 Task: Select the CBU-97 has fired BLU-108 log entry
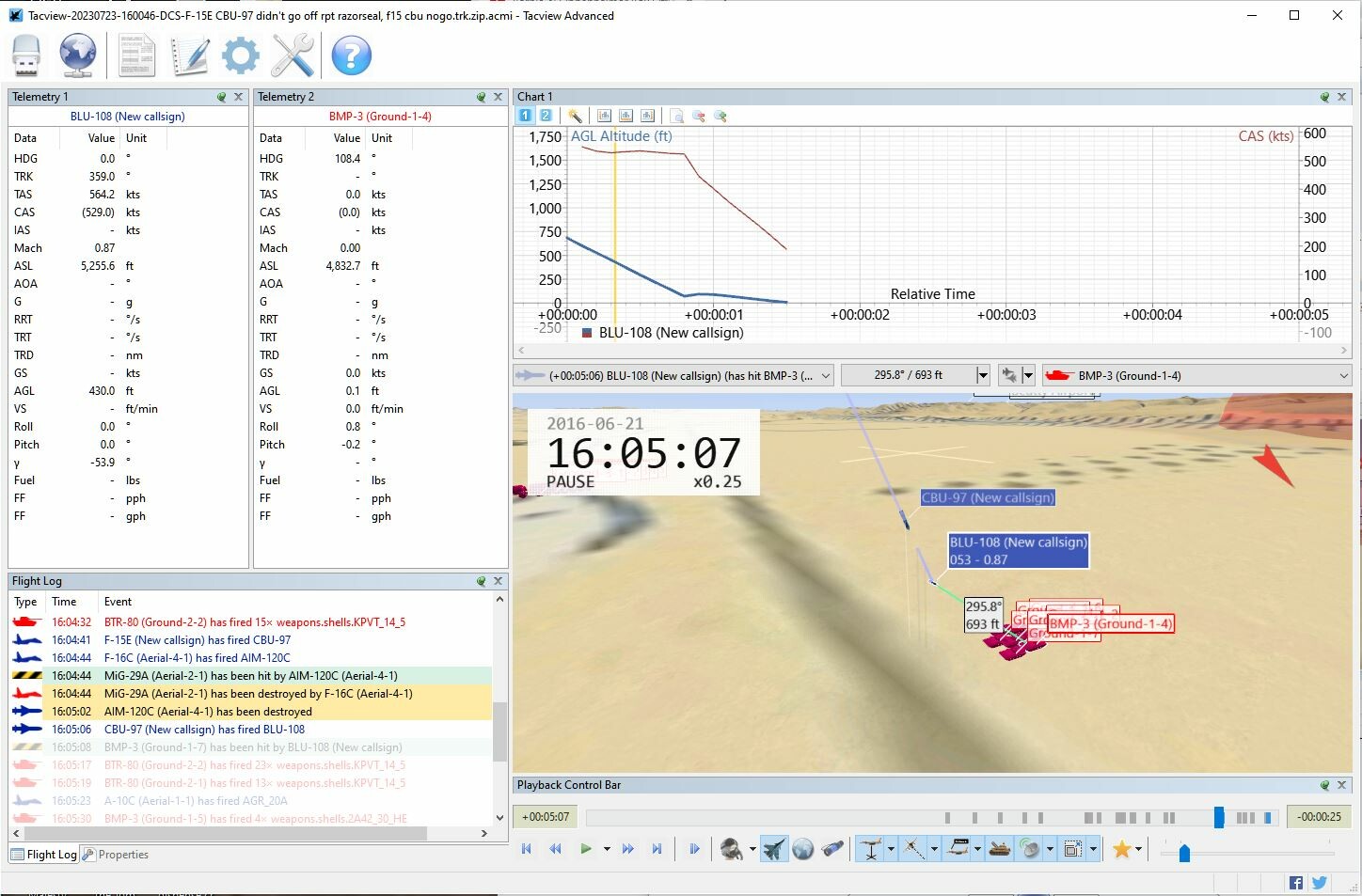[x=250, y=730]
